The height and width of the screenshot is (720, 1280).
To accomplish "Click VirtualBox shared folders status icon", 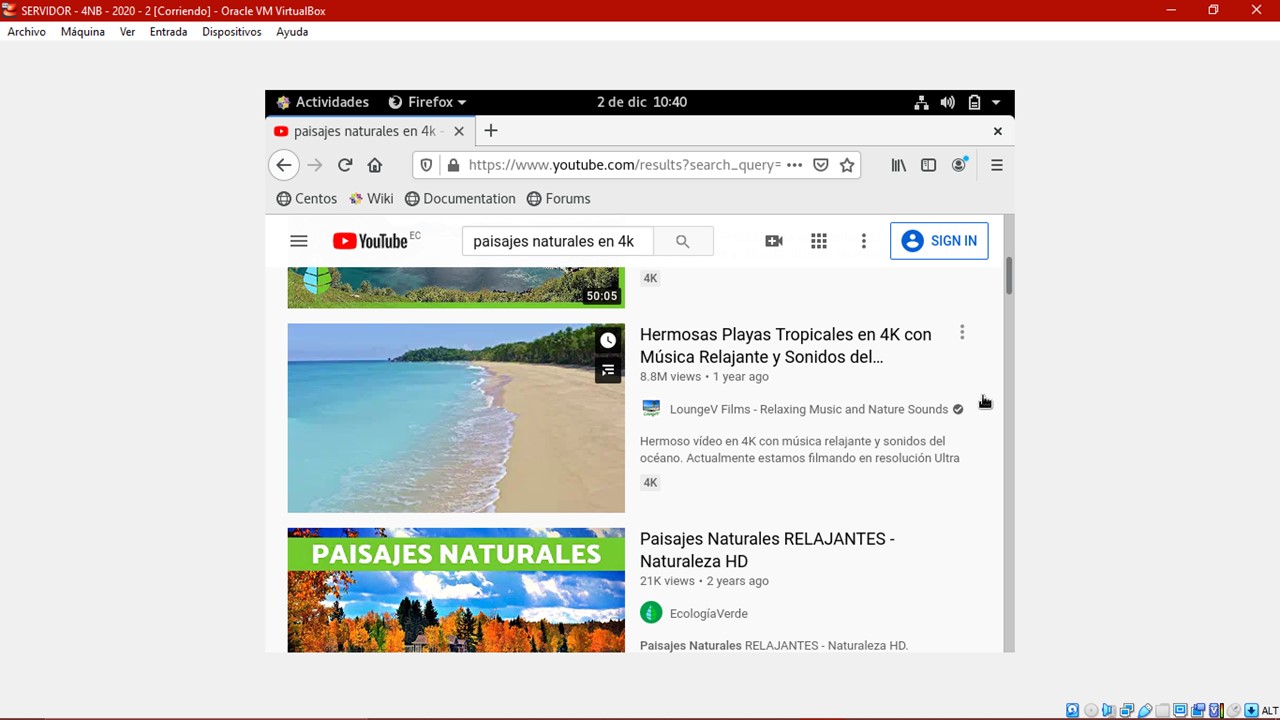I will (x=1163, y=711).
